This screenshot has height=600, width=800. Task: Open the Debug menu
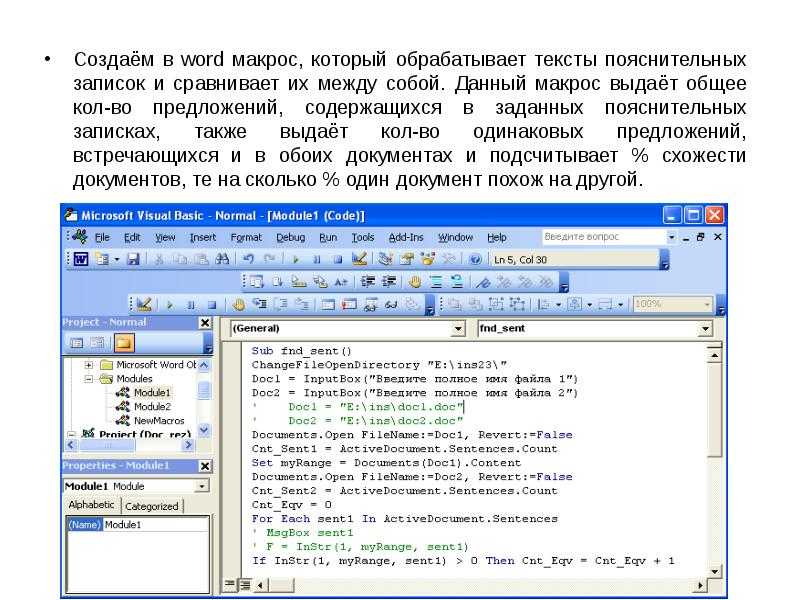coord(290,237)
